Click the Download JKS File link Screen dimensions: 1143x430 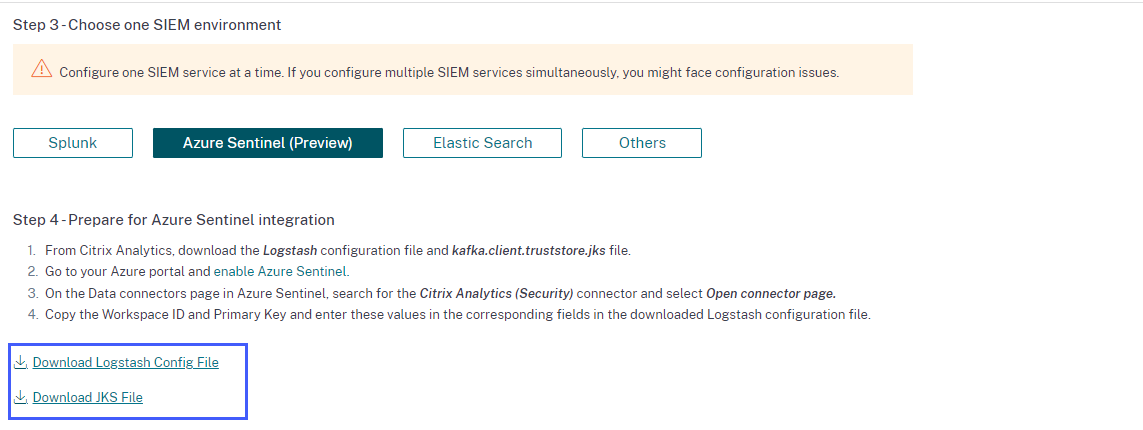pyautogui.click(x=88, y=397)
